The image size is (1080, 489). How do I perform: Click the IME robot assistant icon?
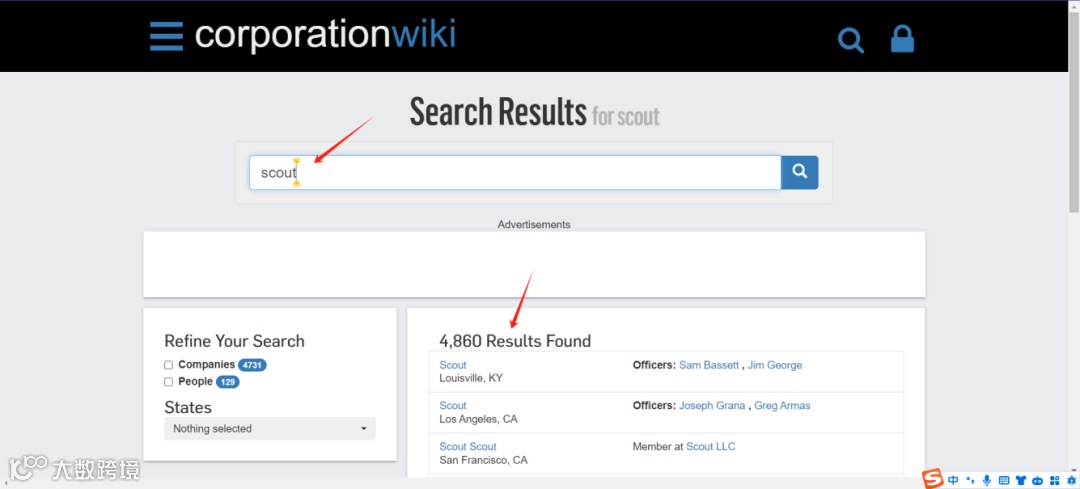pos(1037,481)
